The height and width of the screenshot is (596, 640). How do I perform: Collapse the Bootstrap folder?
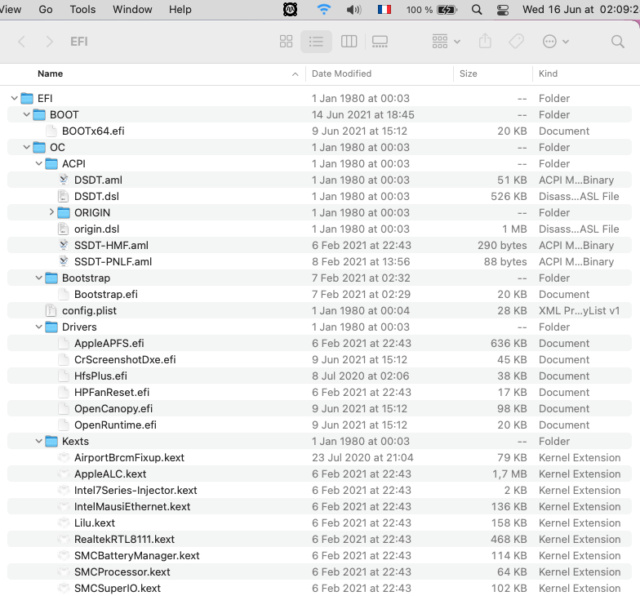39,278
